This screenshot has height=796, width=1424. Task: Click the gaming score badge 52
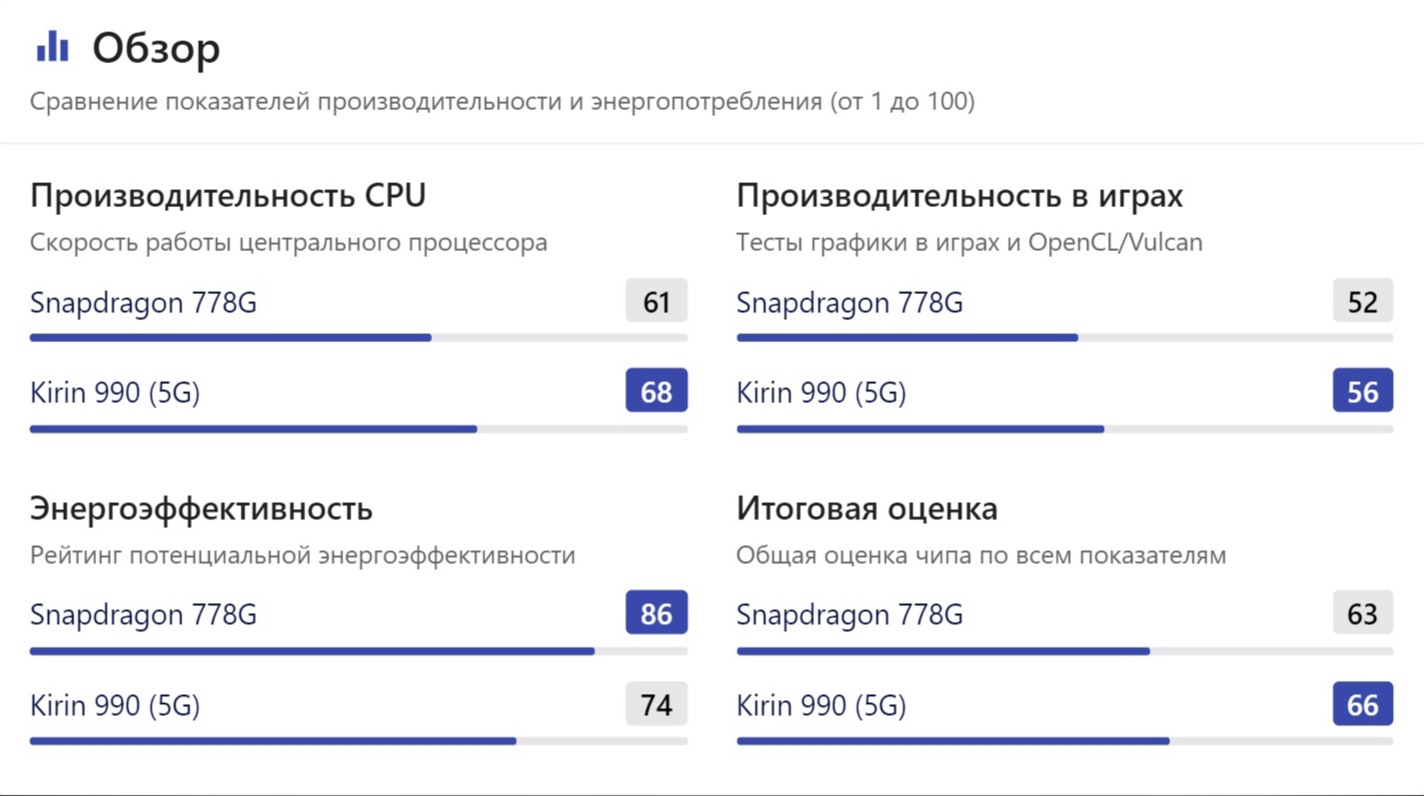[1362, 301]
